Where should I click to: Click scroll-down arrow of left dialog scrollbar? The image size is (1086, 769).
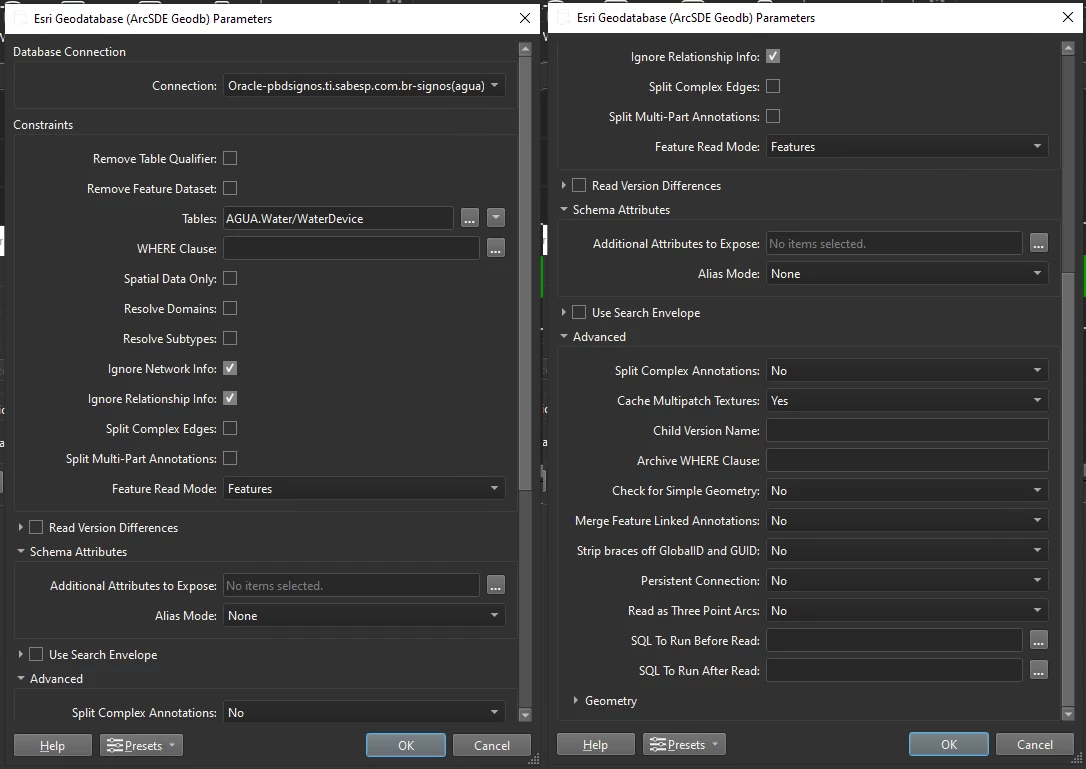coord(525,714)
